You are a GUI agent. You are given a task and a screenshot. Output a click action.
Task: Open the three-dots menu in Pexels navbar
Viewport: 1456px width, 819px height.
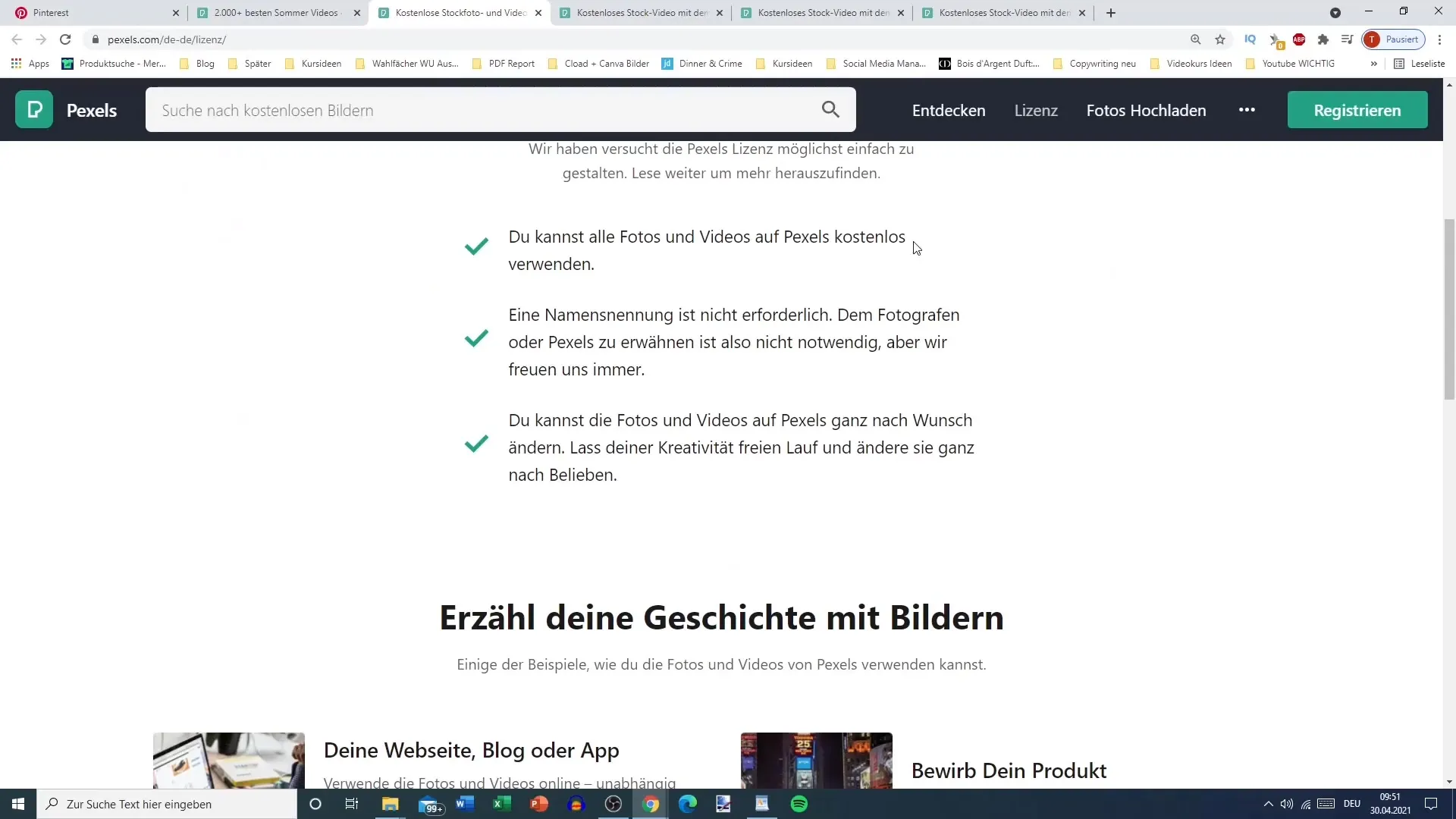coord(1247,110)
